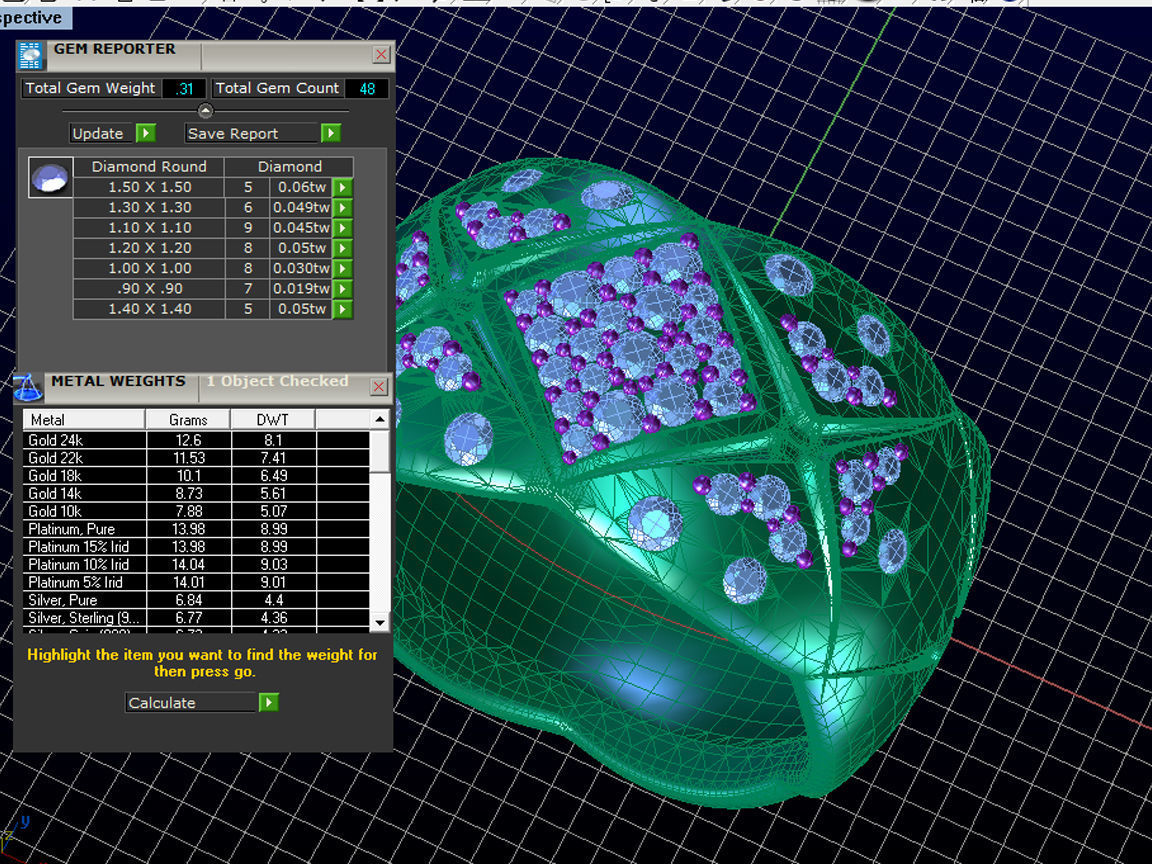Select the Gold 22k row

click(x=196, y=458)
